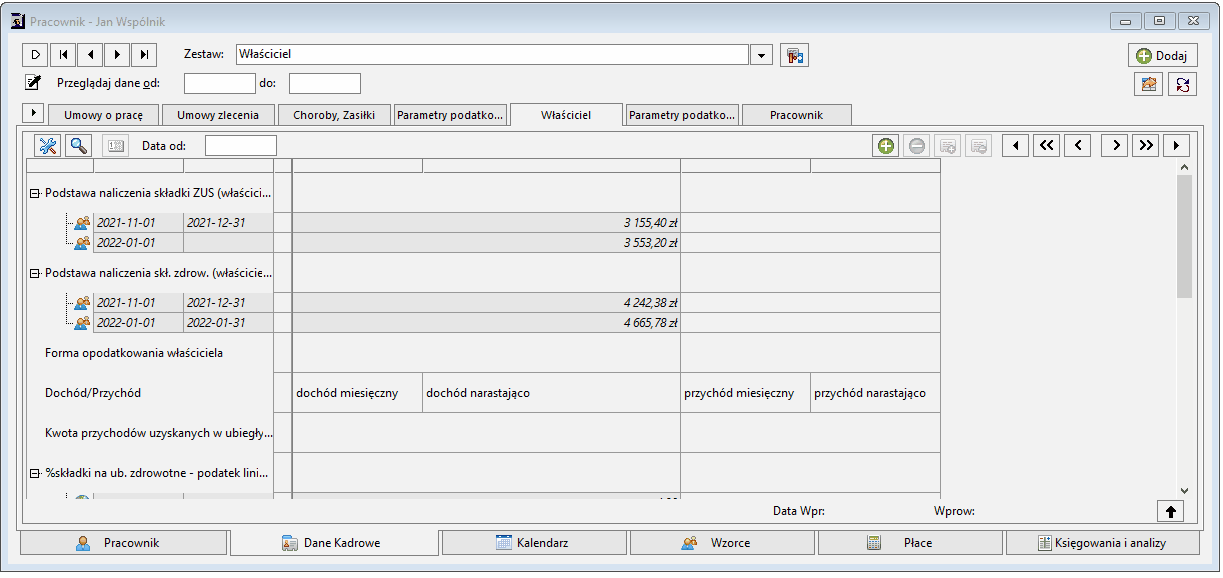Click the up arrow icon at bottom right
Screen dimensions: 1223x578
tap(1171, 511)
